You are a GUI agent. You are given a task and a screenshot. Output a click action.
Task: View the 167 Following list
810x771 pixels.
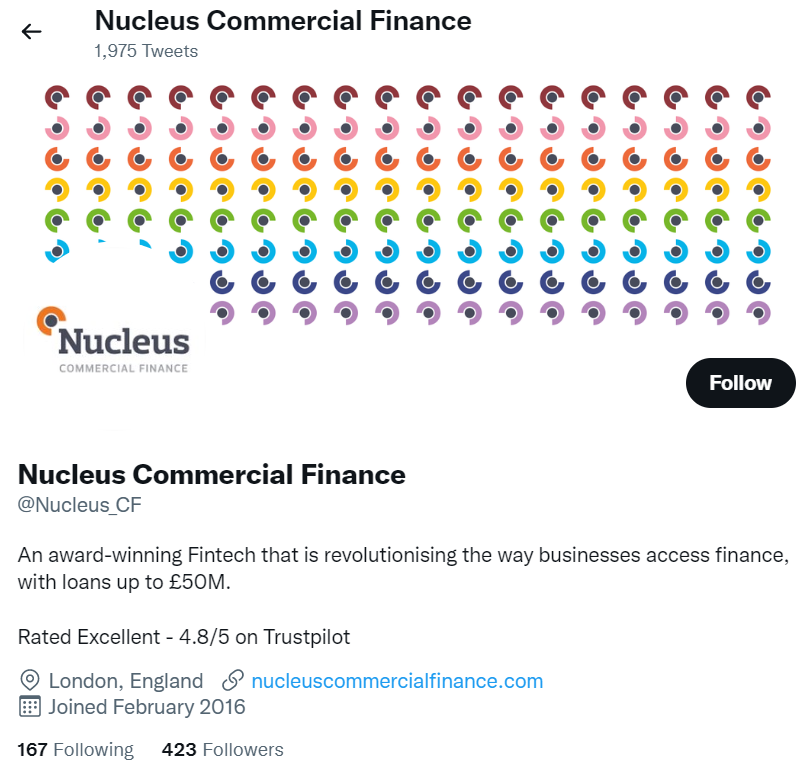75,749
